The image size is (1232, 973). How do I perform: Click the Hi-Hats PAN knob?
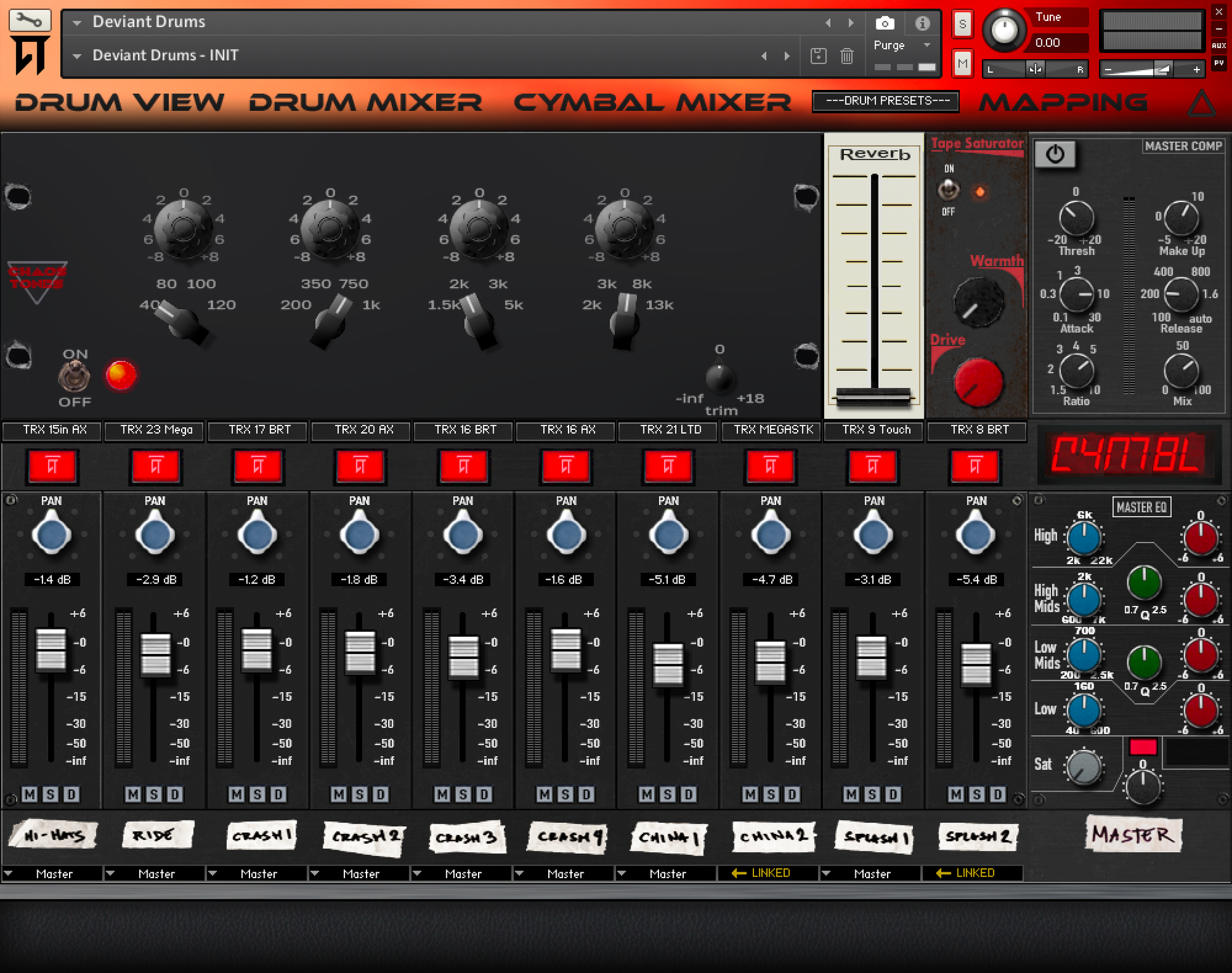(51, 534)
